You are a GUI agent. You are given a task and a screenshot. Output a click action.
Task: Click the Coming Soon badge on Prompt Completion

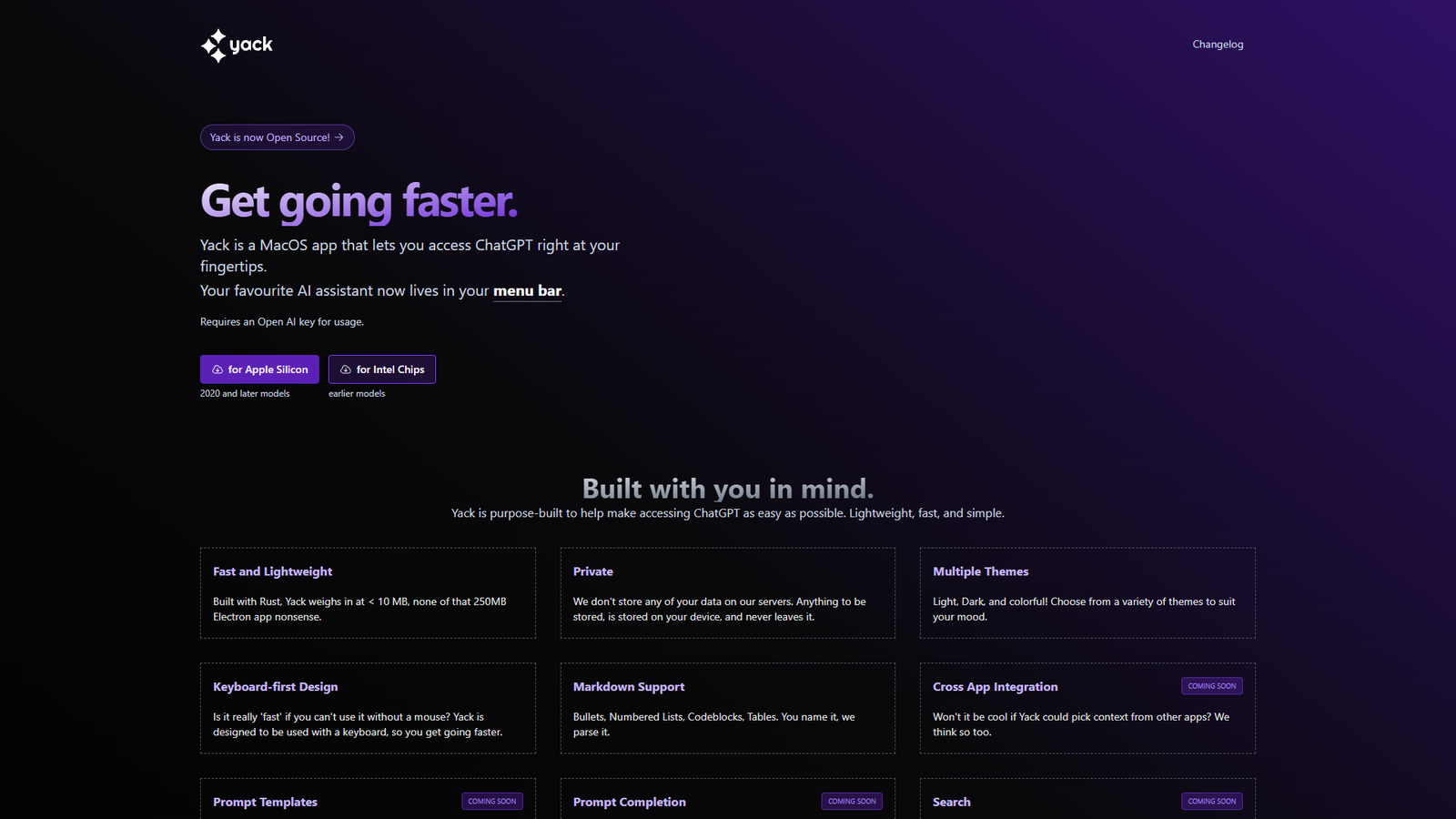pyautogui.click(x=852, y=802)
